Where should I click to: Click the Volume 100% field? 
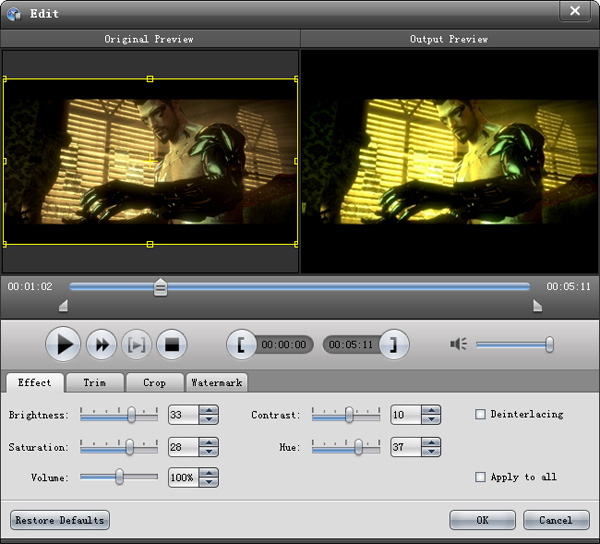183,477
